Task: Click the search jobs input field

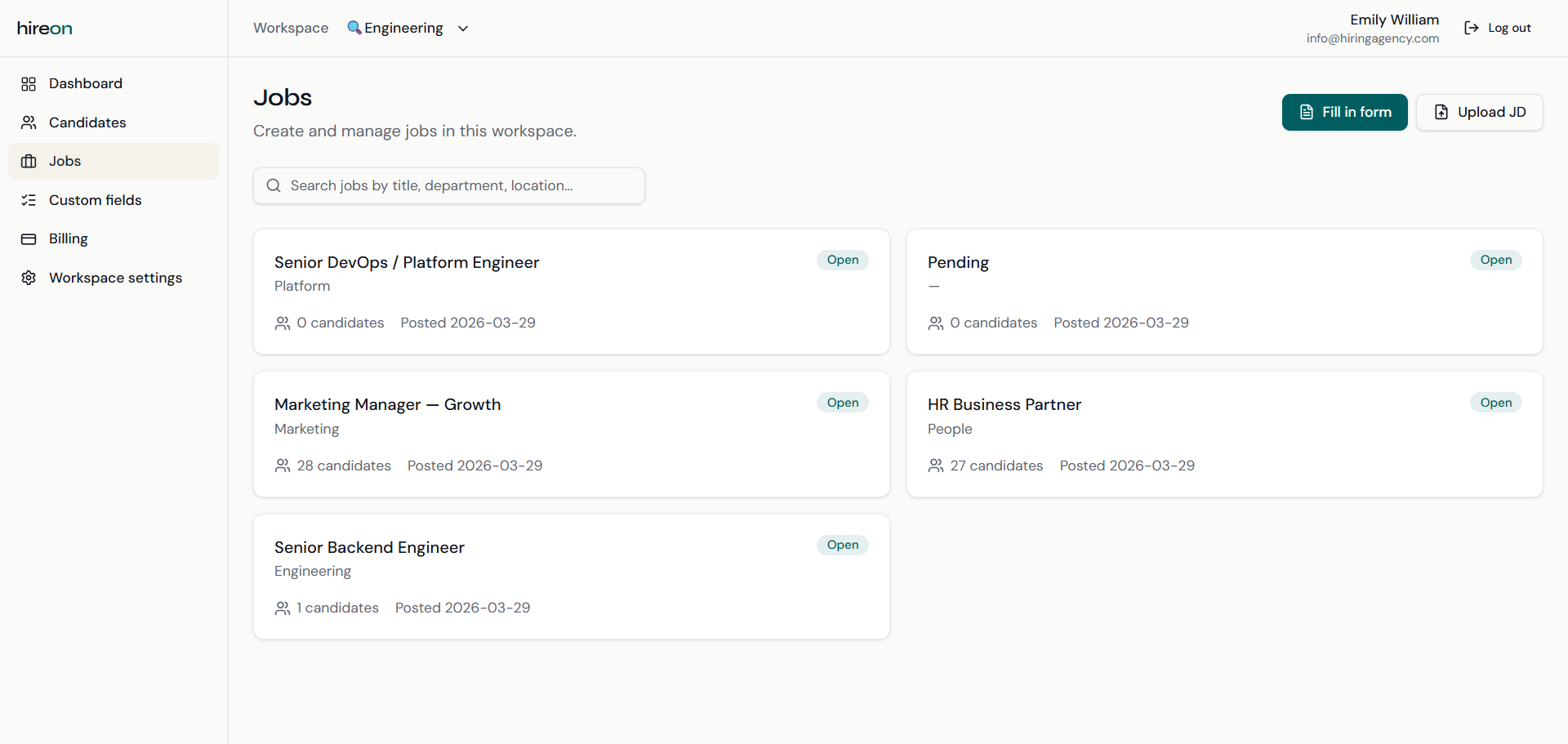Action: [449, 185]
